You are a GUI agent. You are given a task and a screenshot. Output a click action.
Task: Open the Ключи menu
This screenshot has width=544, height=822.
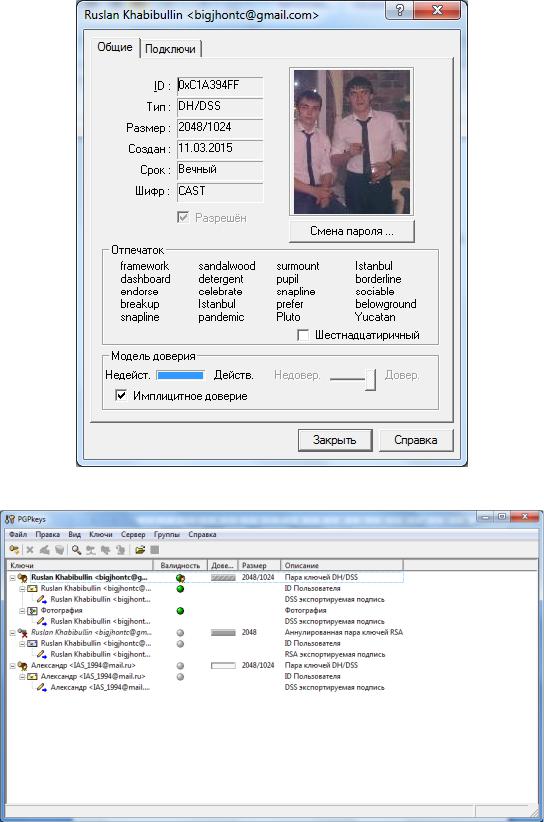[x=101, y=535]
